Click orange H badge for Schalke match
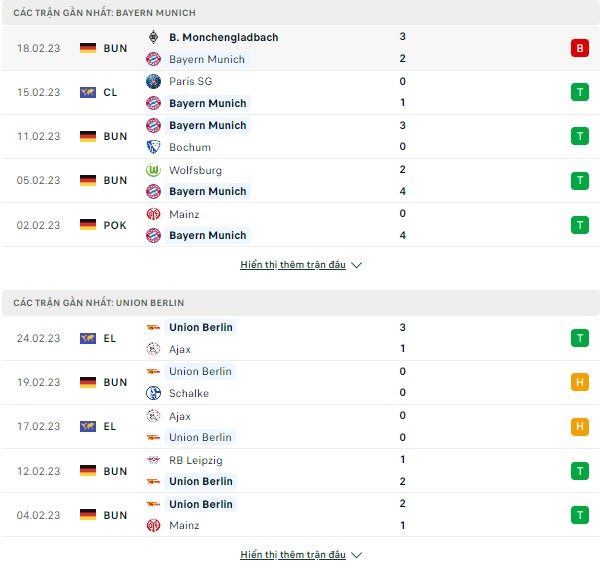This screenshot has height=569, width=600. point(580,382)
